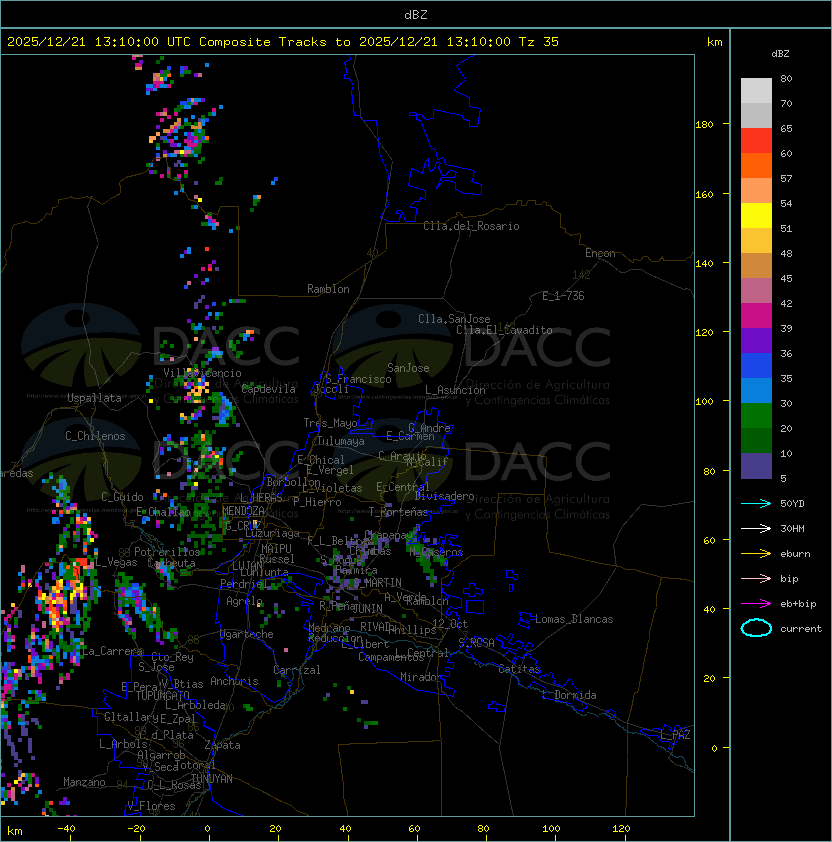Click the 'E_1-736' map label
The height and width of the screenshot is (842, 832).
click(x=563, y=296)
